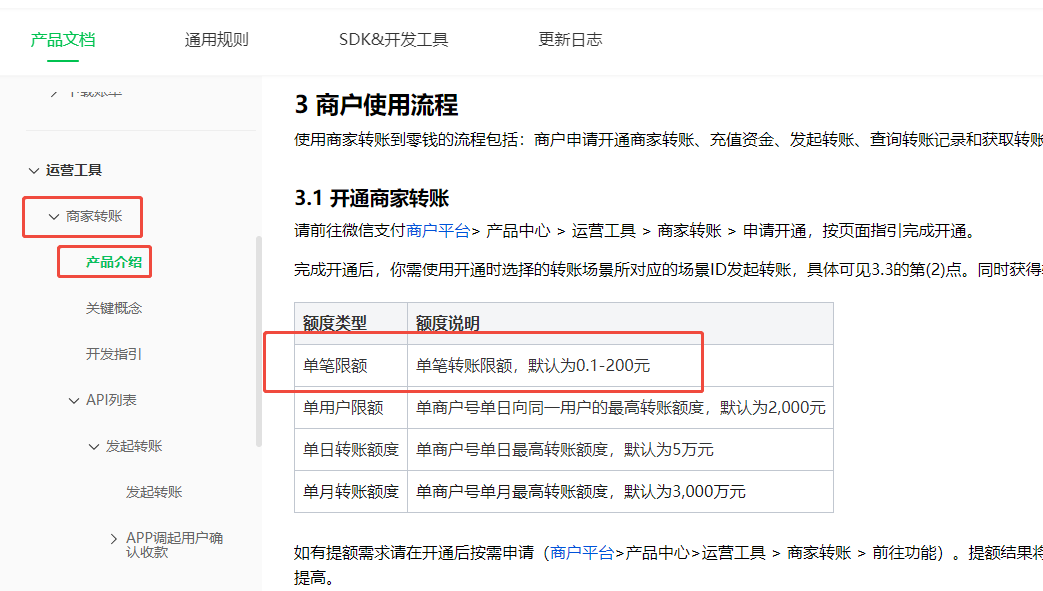The height and width of the screenshot is (591, 1043).
Task: Click the 单笔限额 table cell
Action: click(x=335, y=366)
